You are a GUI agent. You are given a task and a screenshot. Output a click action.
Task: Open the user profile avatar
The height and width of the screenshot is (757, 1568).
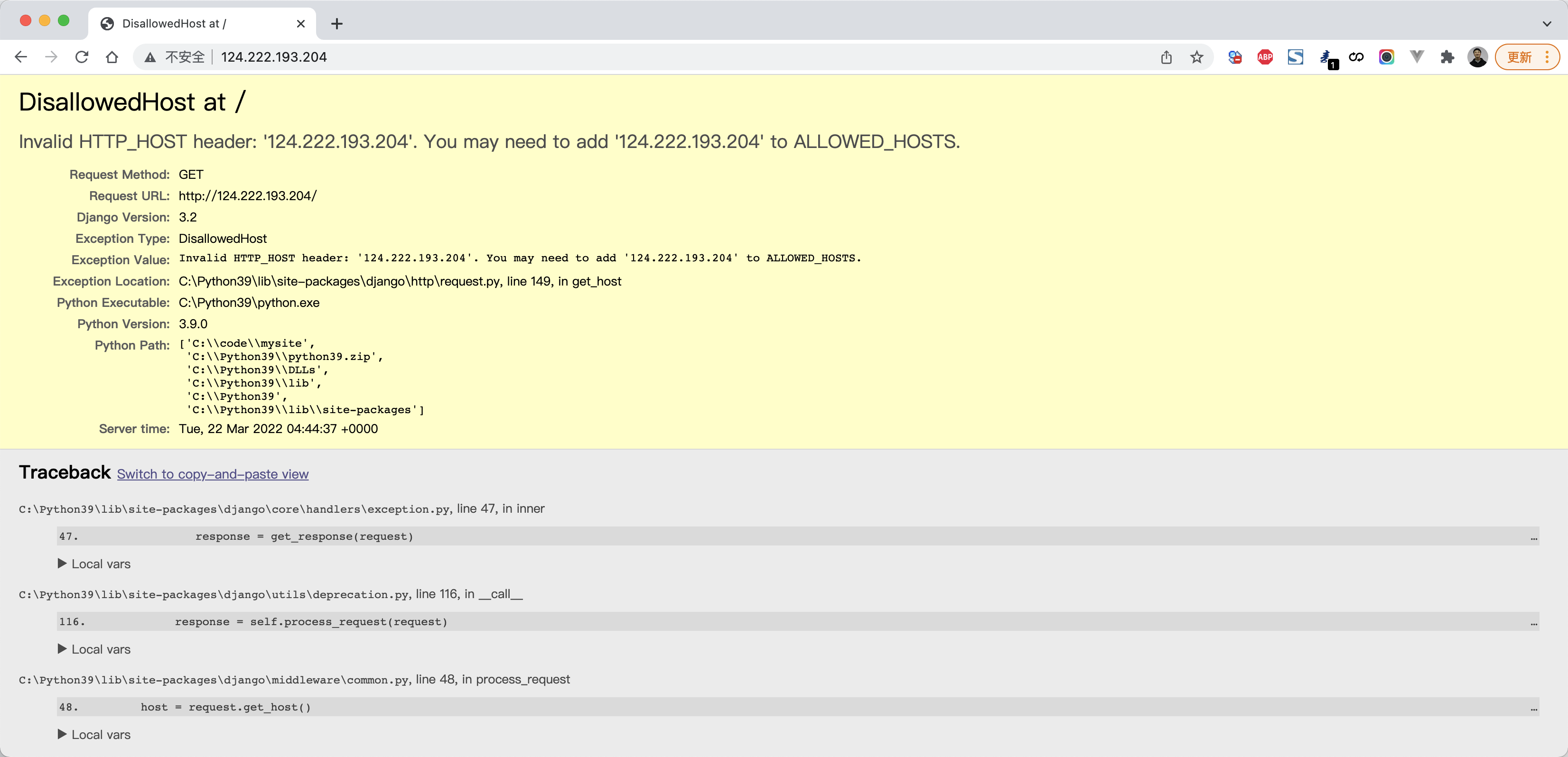click(1477, 57)
